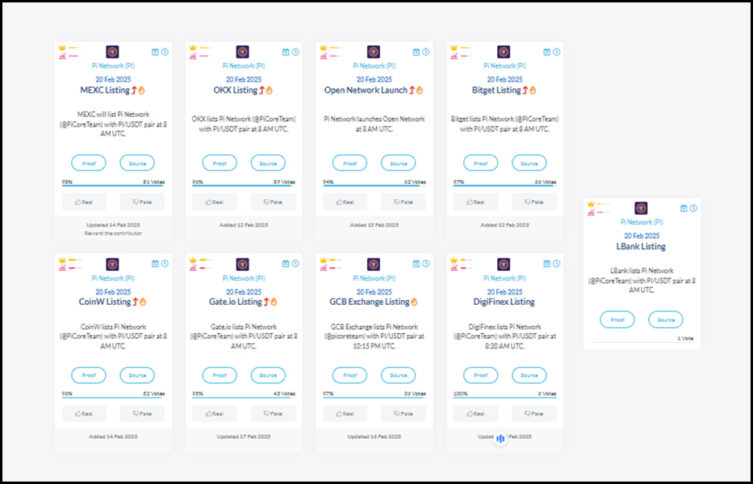753x484 pixels.
Task: Click the crown icon on the CoinW Listing card
Action: pyautogui.click(x=62, y=260)
